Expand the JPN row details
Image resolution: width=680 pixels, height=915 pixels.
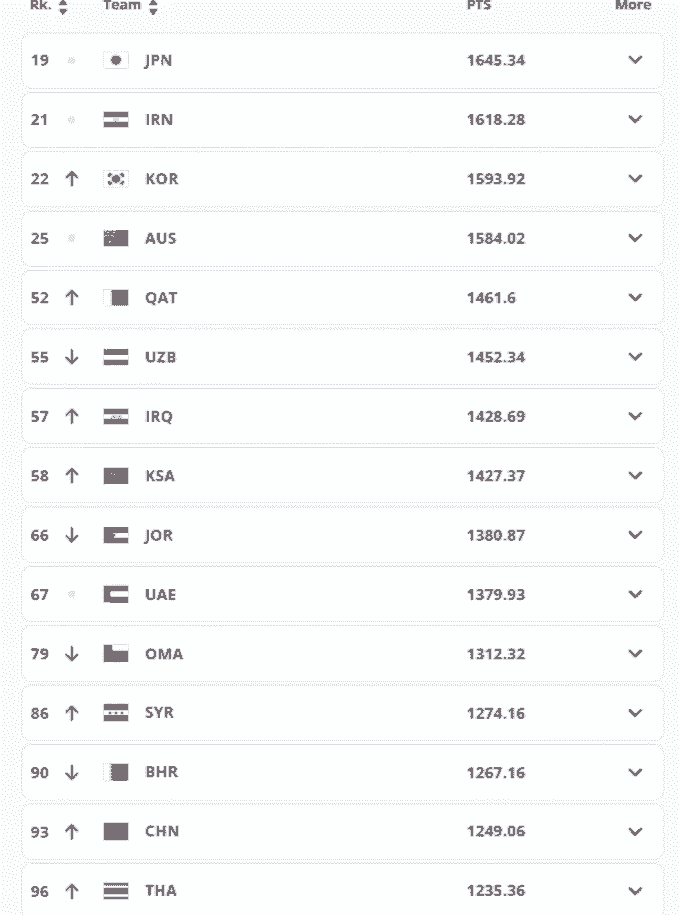click(635, 60)
